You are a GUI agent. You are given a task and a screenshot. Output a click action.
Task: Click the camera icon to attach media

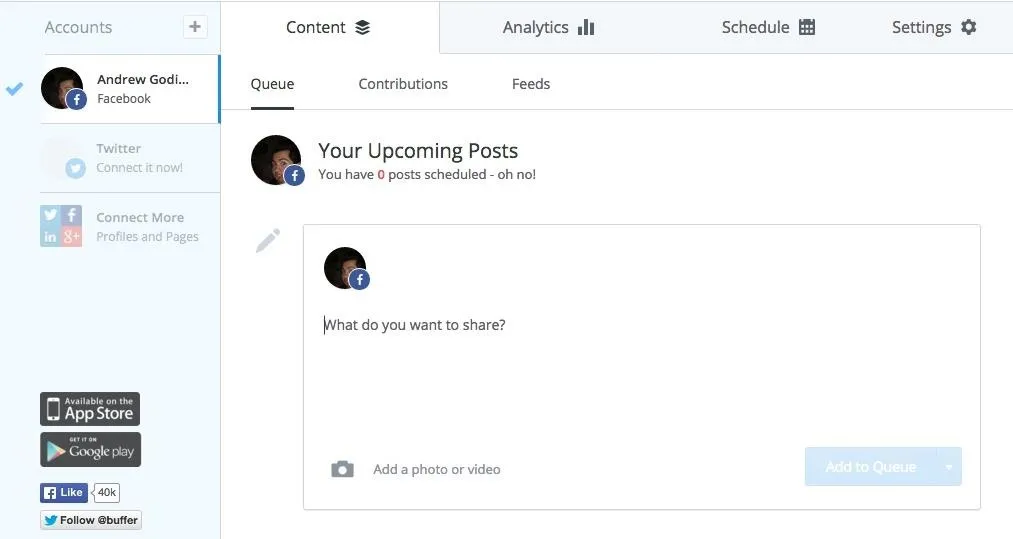pos(342,469)
